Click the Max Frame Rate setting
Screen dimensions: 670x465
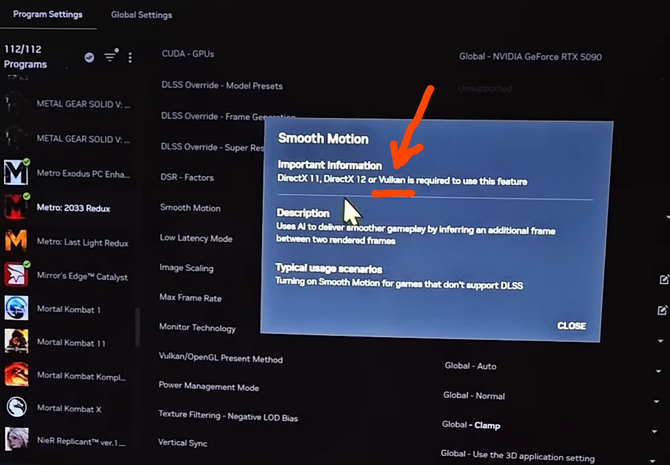click(x=190, y=297)
